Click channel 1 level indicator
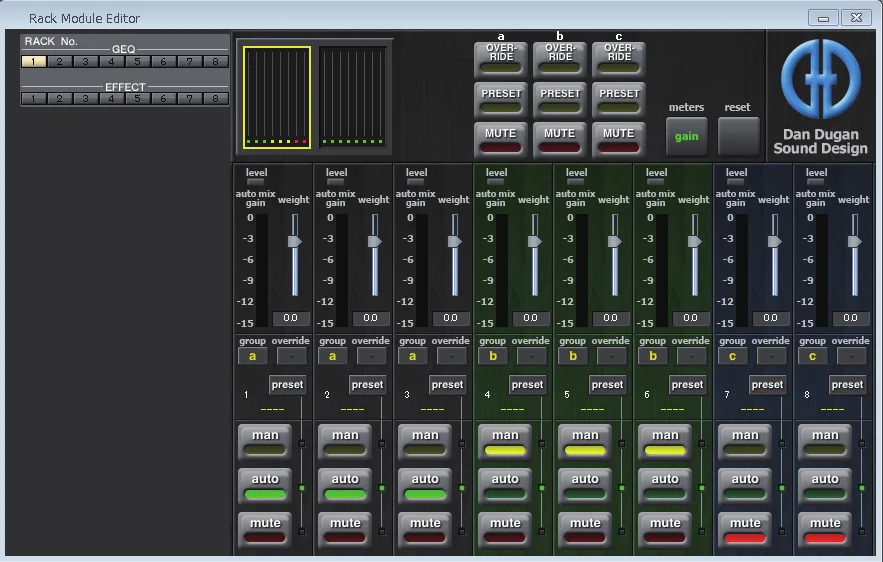 (256, 182)
